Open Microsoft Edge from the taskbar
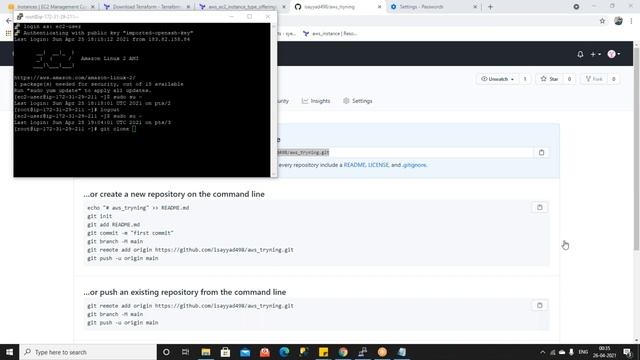Screen dimensions: 640x360 pos(284,352)
